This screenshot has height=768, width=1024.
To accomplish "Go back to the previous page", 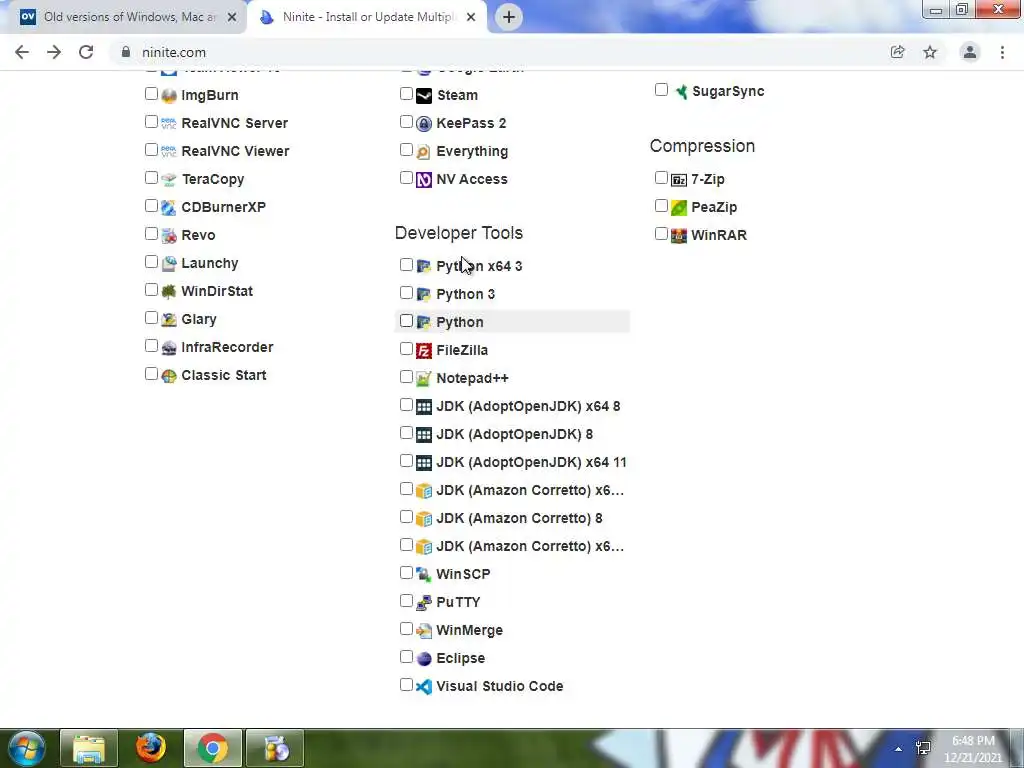I will tap(22, 52).
